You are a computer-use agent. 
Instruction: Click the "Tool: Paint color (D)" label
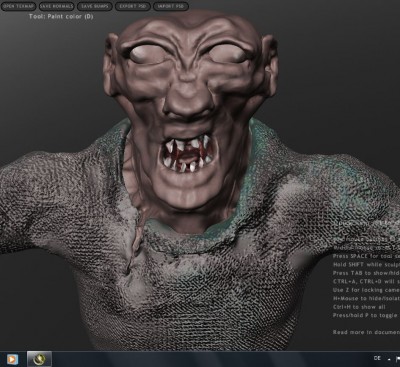tap(61, 16)
